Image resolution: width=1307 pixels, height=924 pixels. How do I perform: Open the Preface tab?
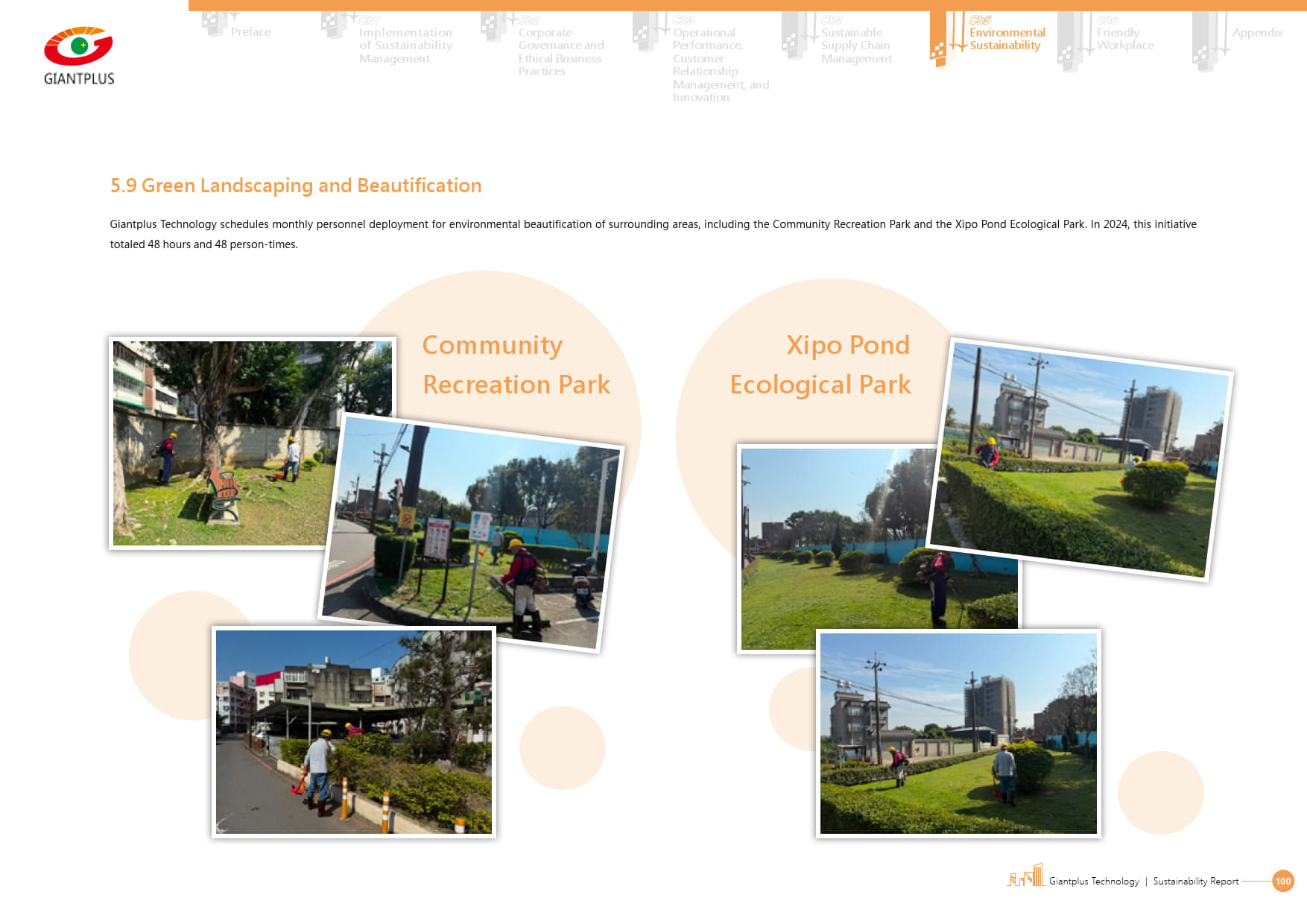pyautogui.click(x=250, y=32)
